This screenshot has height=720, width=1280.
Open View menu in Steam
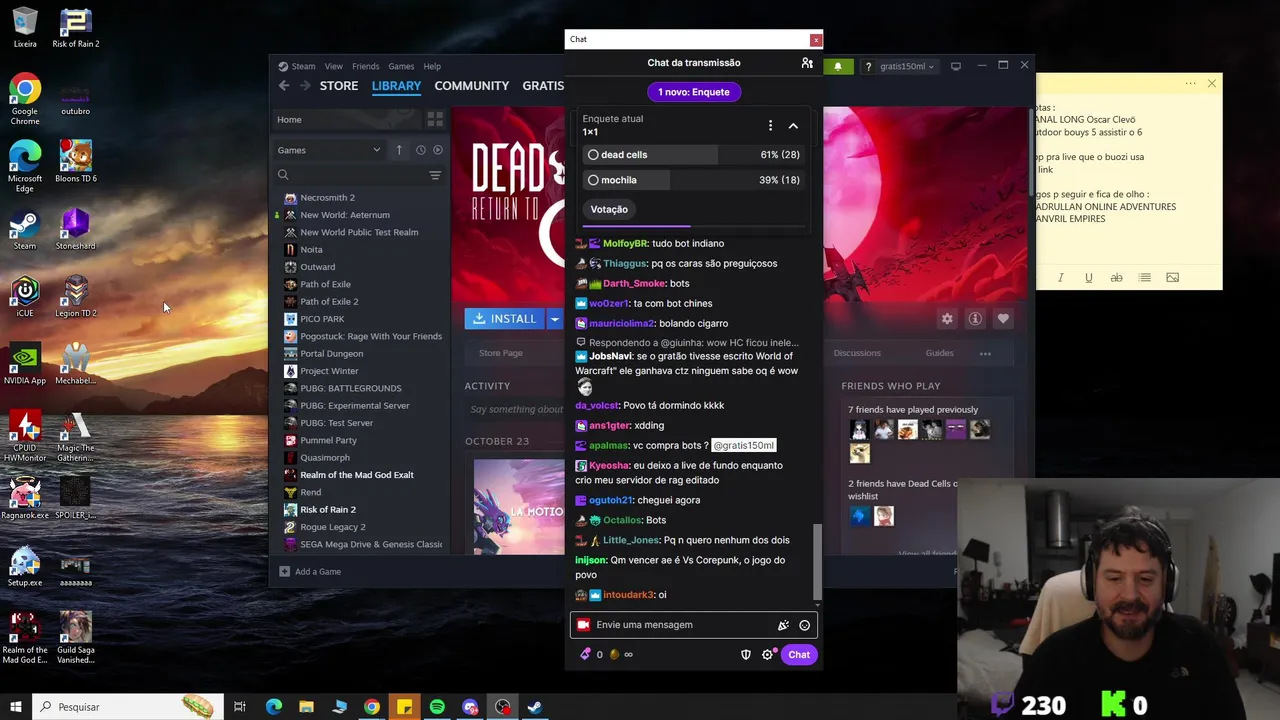[x=333, y=66]
